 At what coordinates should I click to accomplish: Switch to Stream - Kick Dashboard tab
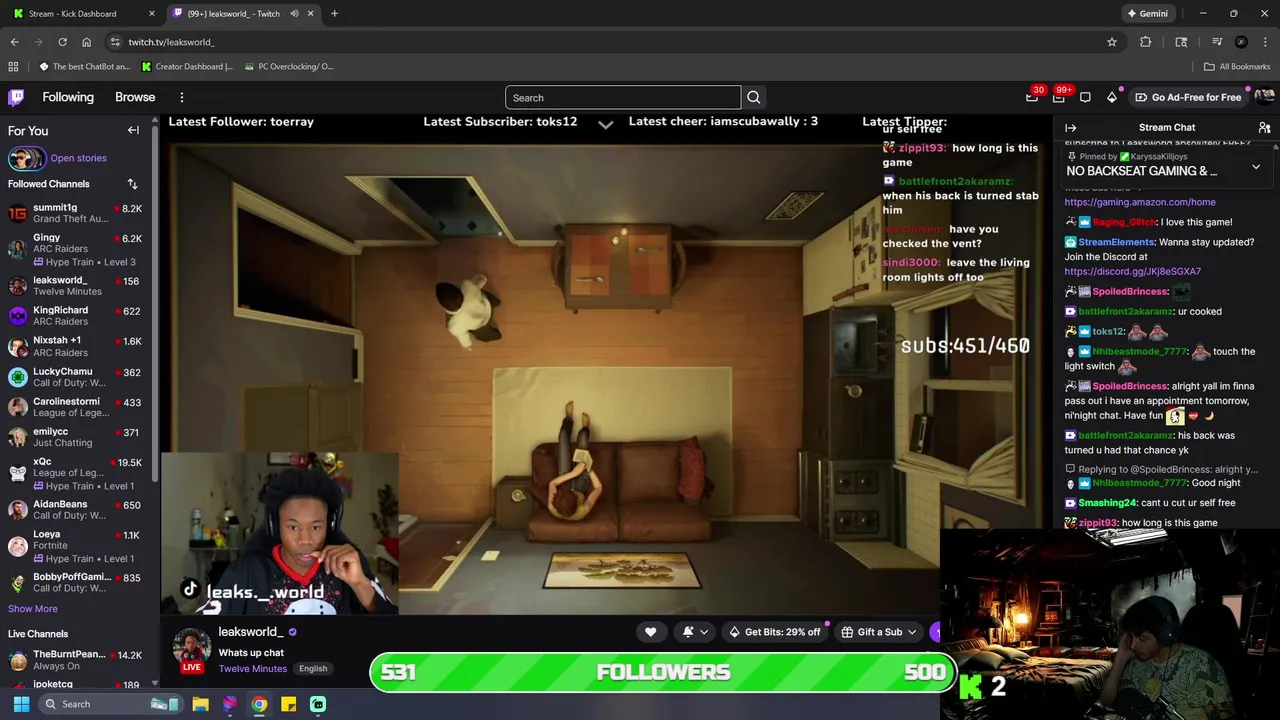point(82,14)
